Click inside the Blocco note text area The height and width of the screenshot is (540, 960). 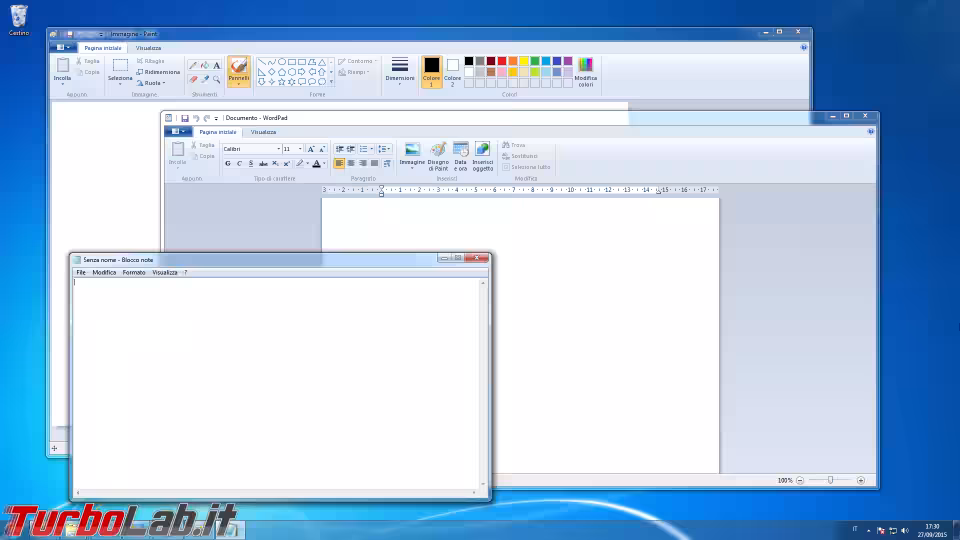[277, 380]
